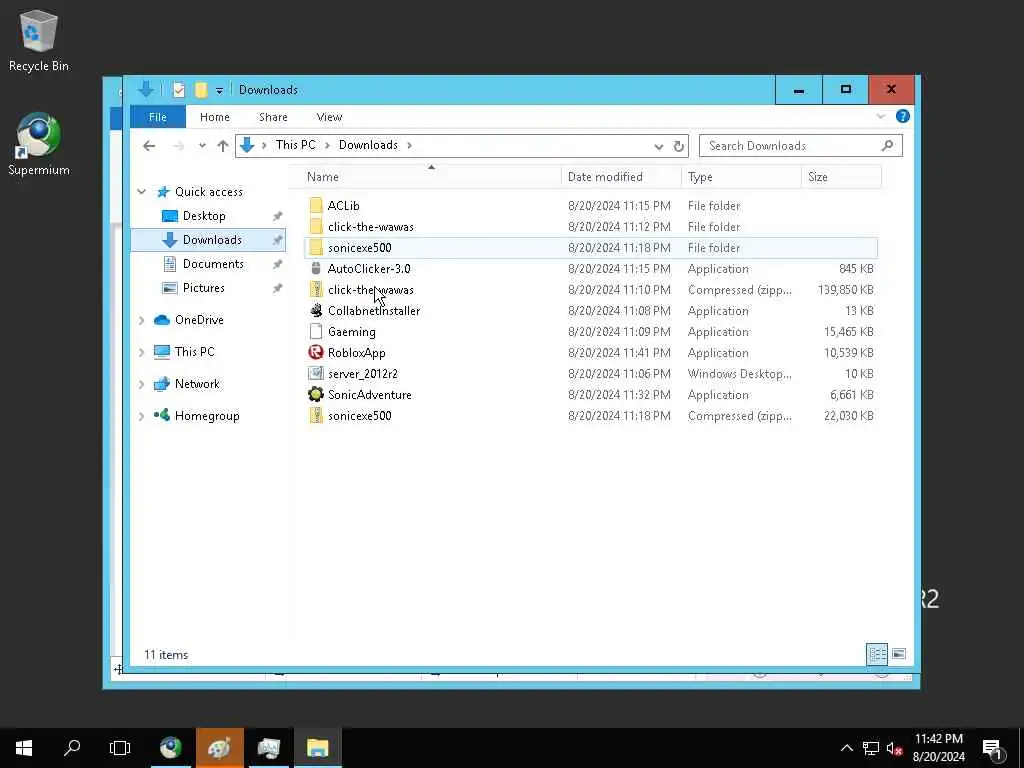1024x768 pixels.
Task: Click the Properties quick access toolbar icon
Action: (179, 89)
